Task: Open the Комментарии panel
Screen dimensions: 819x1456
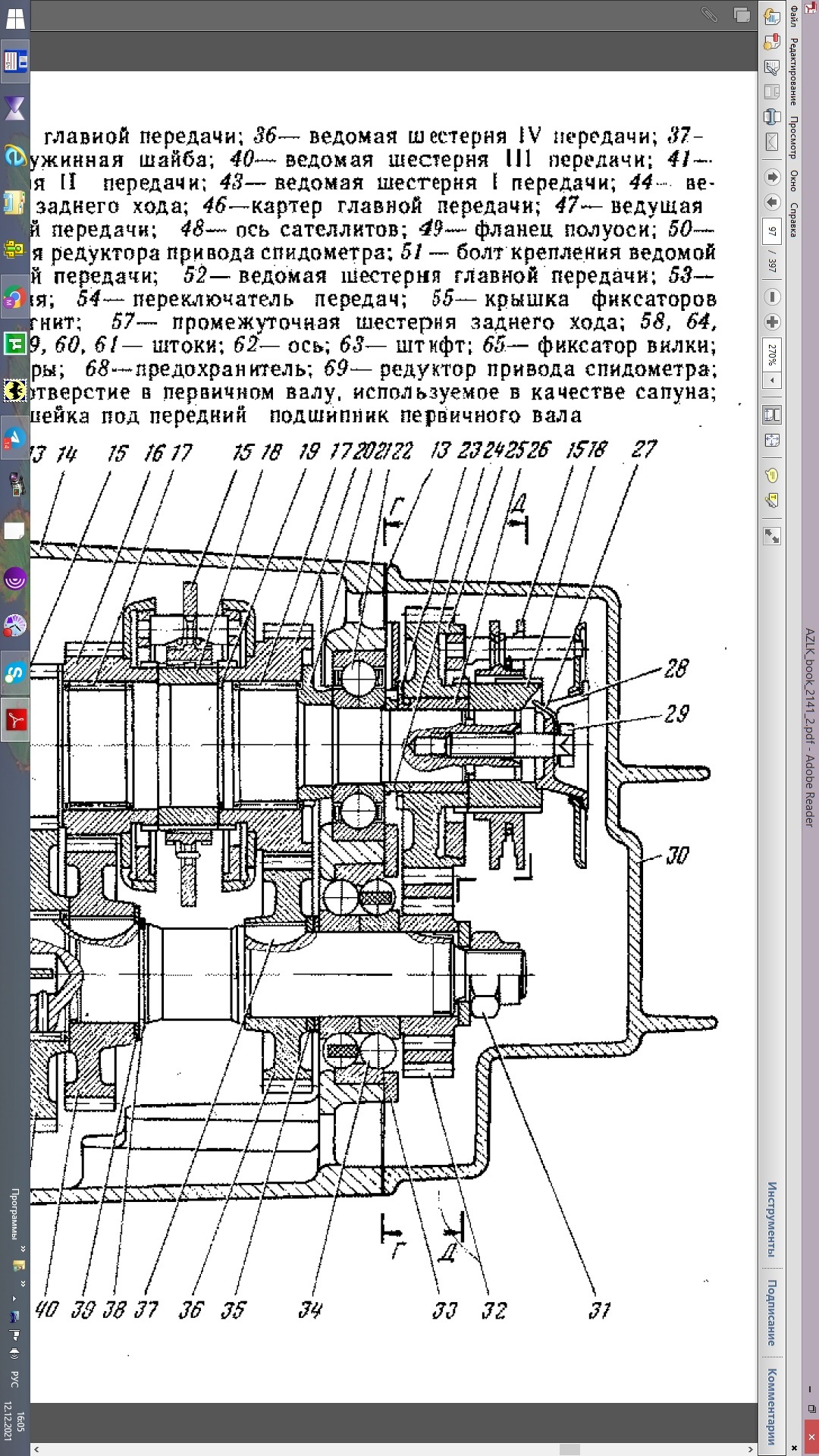Action: coord(772,1407)
